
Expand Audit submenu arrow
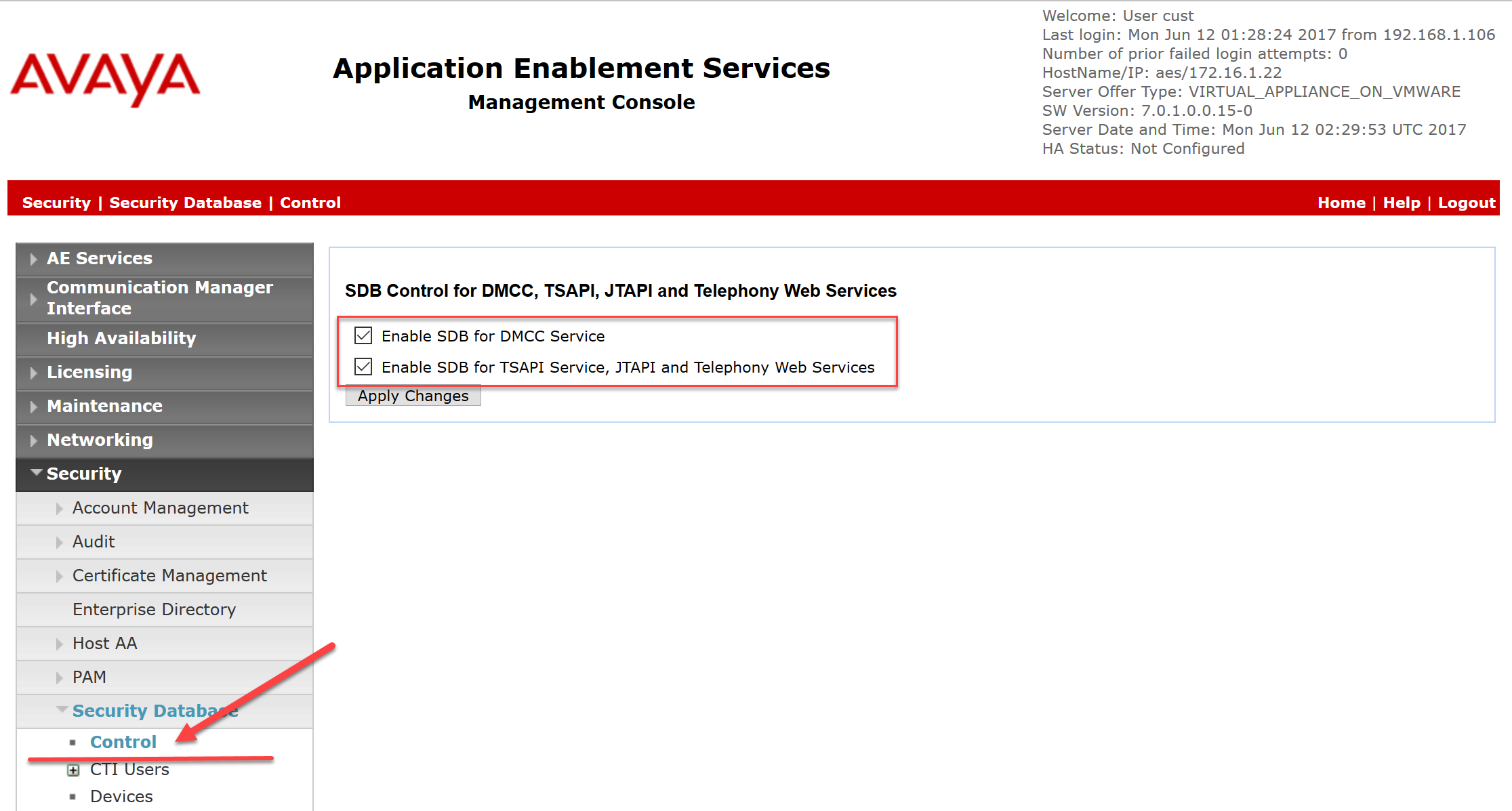[x=59, y=542]
